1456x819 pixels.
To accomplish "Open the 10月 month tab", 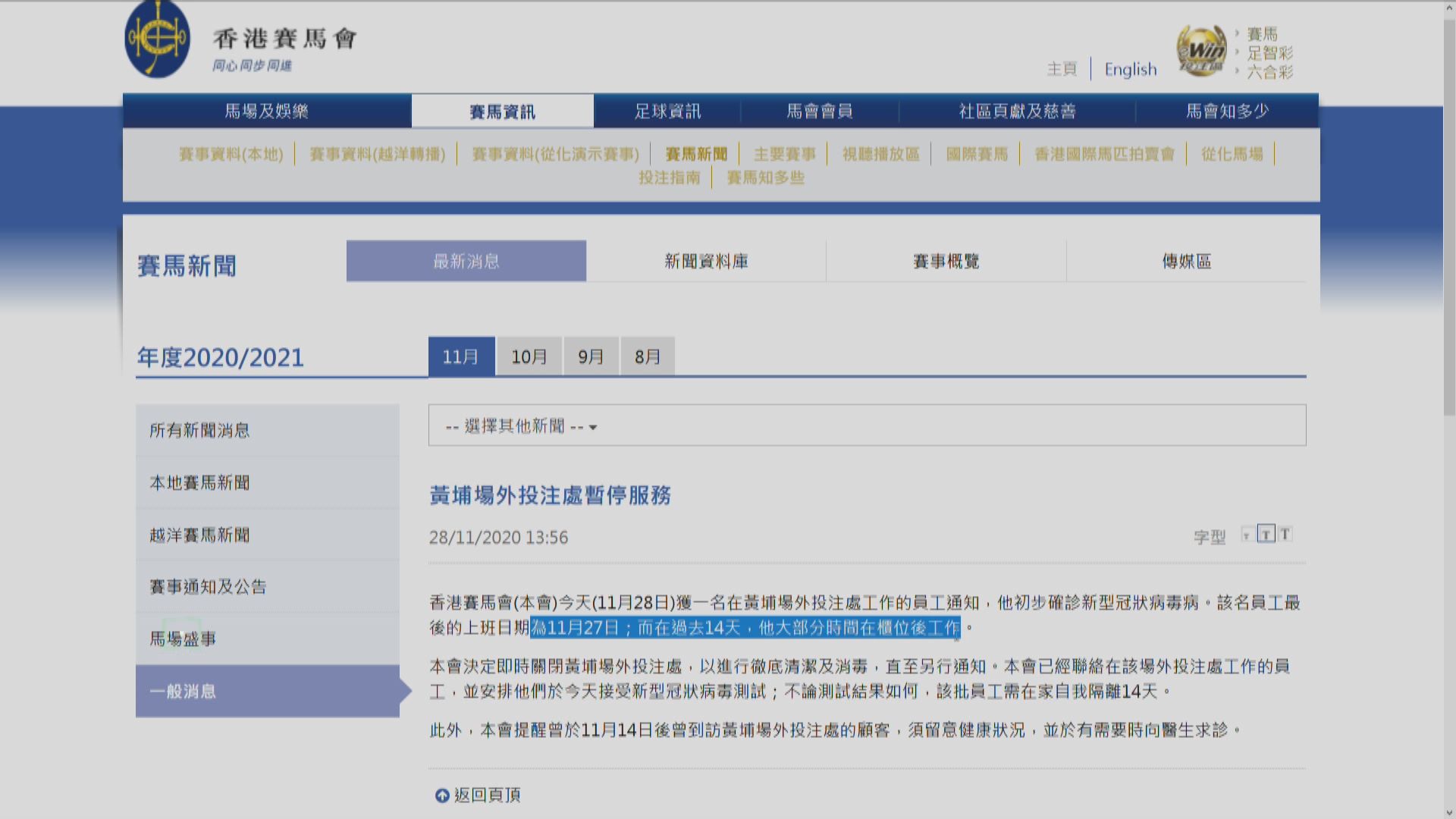I will [x=529, y=356].
